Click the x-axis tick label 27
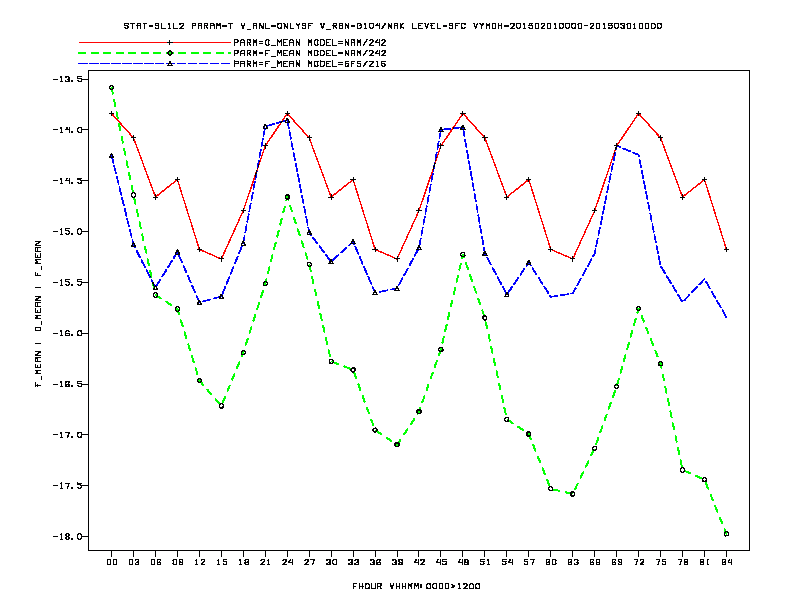Image resolution: width=792 pixels, height=612 pixels. click(309, 562)
